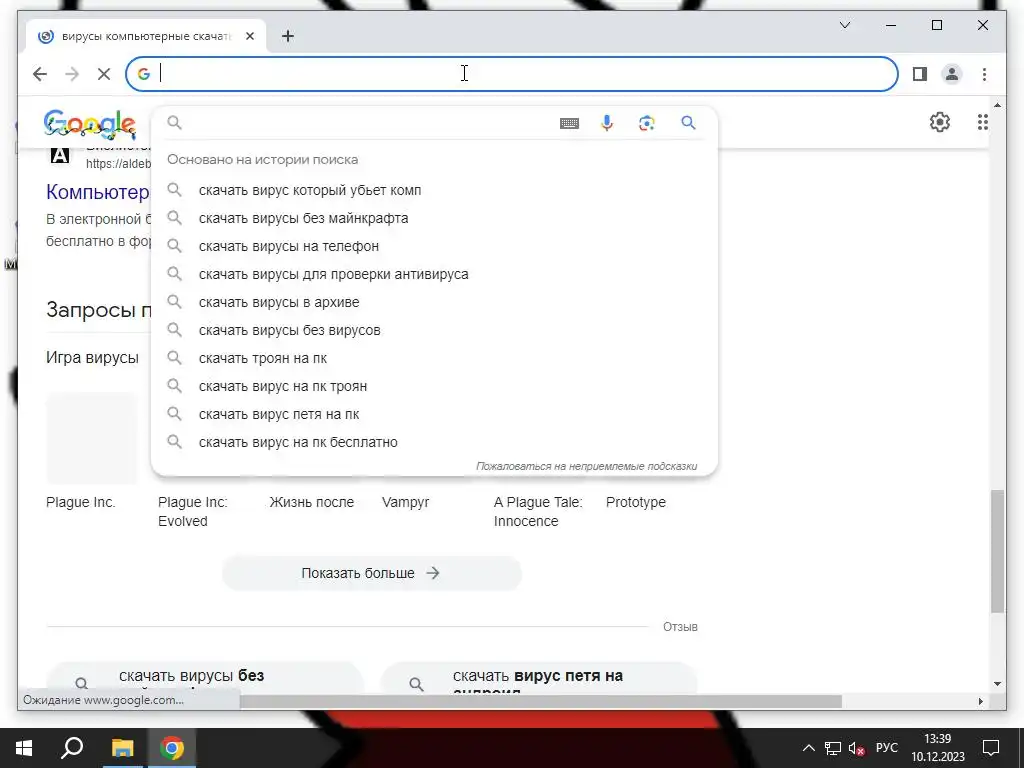Close the 'вирусы компьютерные скачать' tab

click(x=249, y=36)
